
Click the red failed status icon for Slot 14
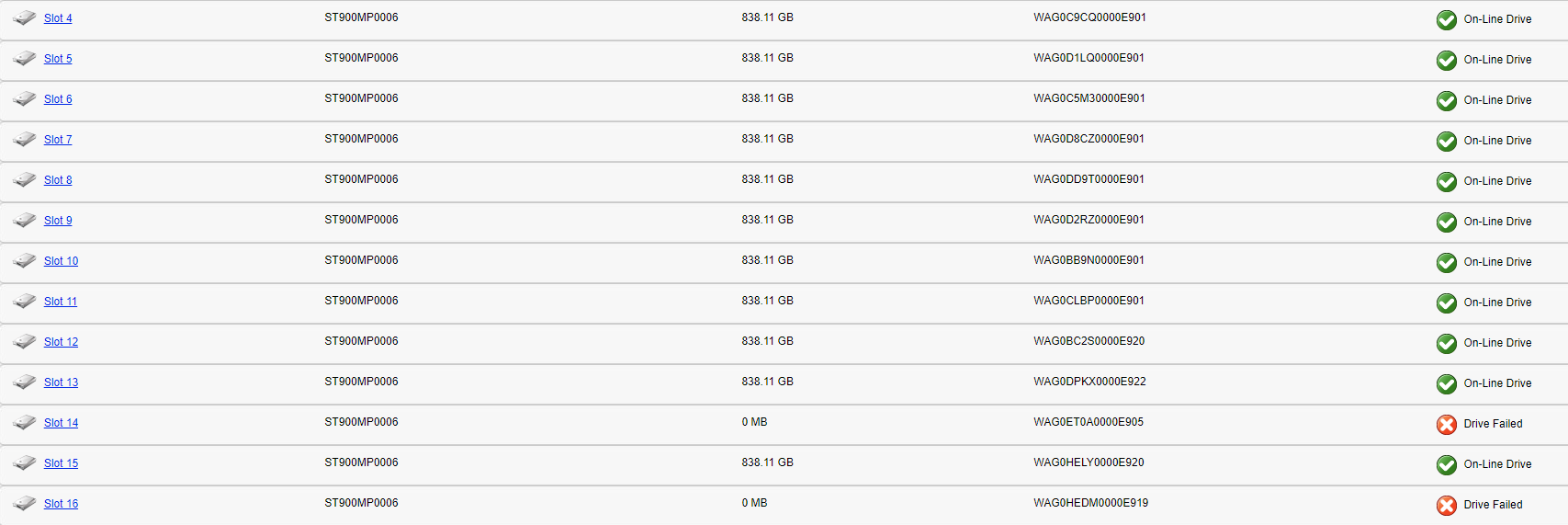(1447, 424)
